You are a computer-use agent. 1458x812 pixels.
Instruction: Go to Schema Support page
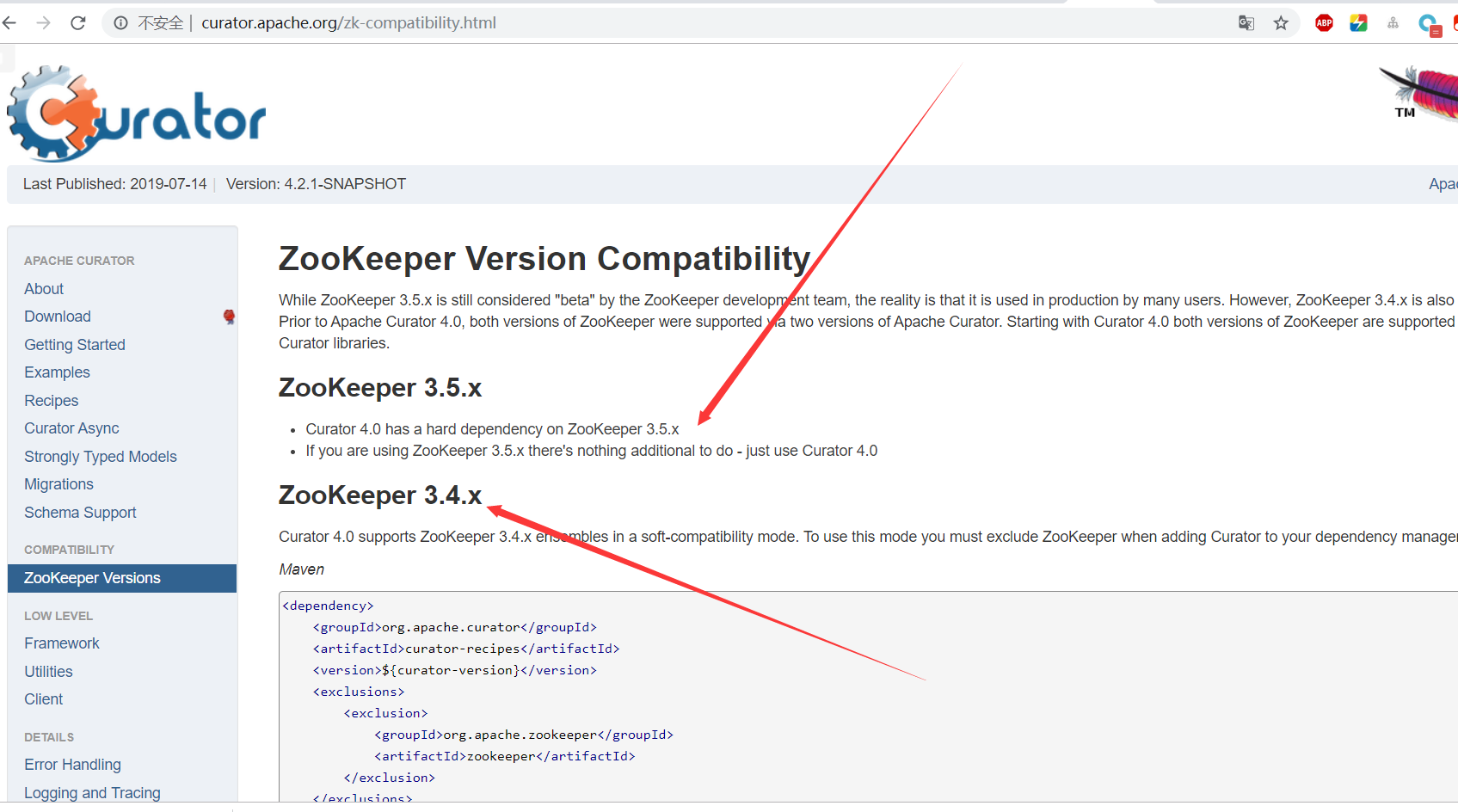(x=80, y=513)
